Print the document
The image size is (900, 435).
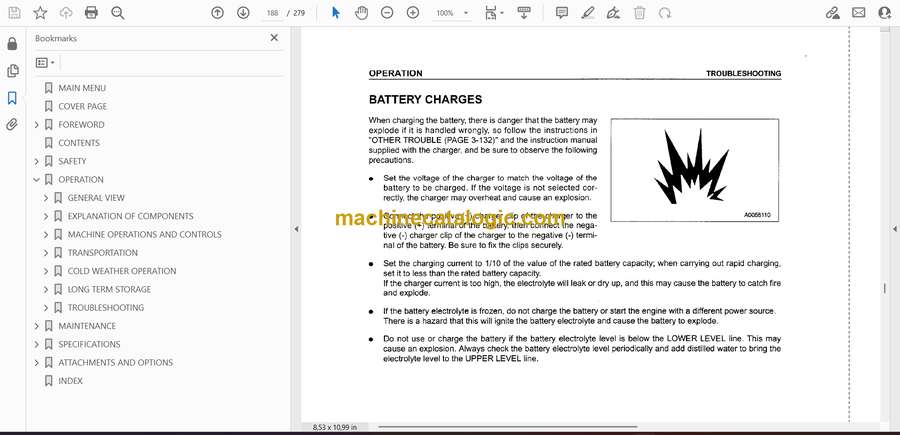point(91,13)
